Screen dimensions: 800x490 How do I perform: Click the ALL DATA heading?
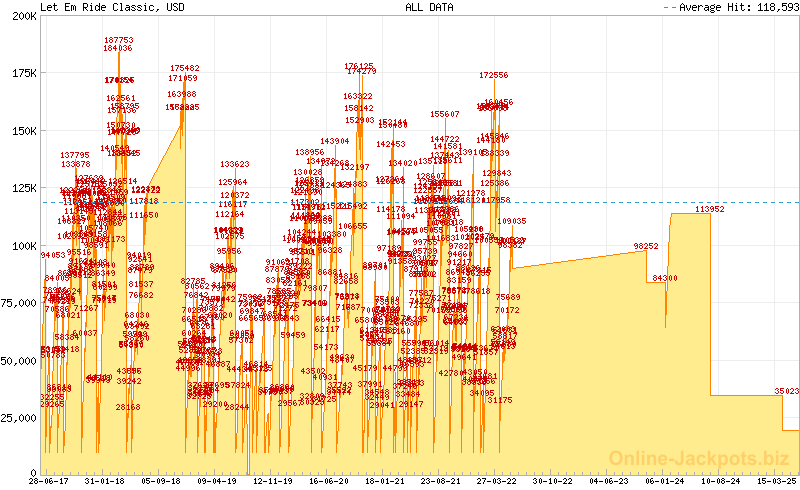(429, 7)
